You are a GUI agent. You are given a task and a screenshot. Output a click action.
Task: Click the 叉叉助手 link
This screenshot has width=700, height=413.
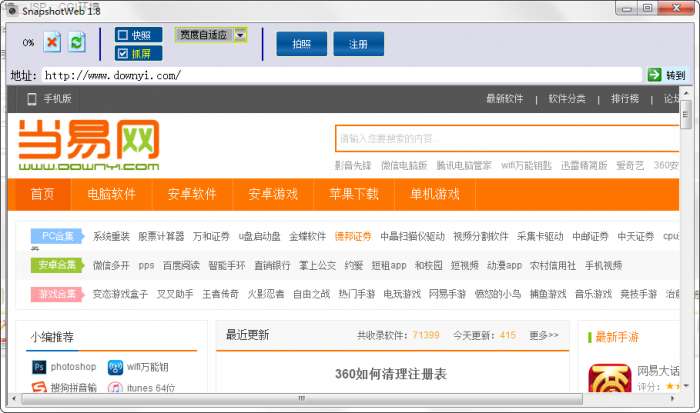pyautogui.click(x=175, y=294)
